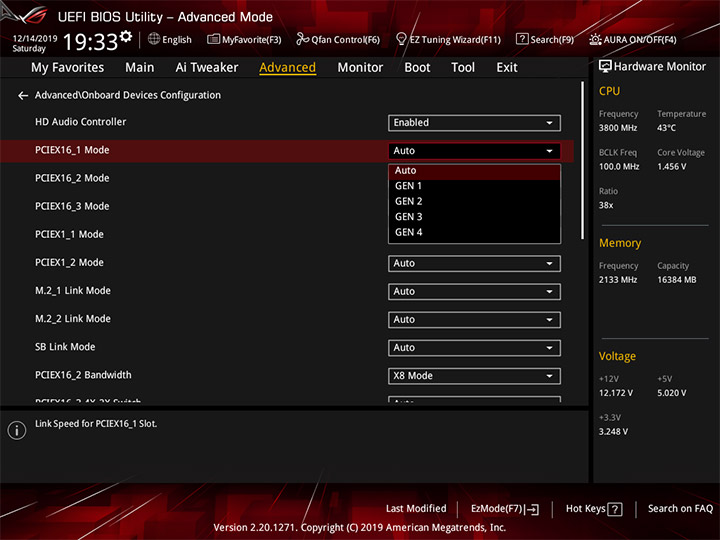Image resolution: width=720 pixels, height=540 pixels.
Task: Click the 3.248 V reading
Action: pos(613,432)
